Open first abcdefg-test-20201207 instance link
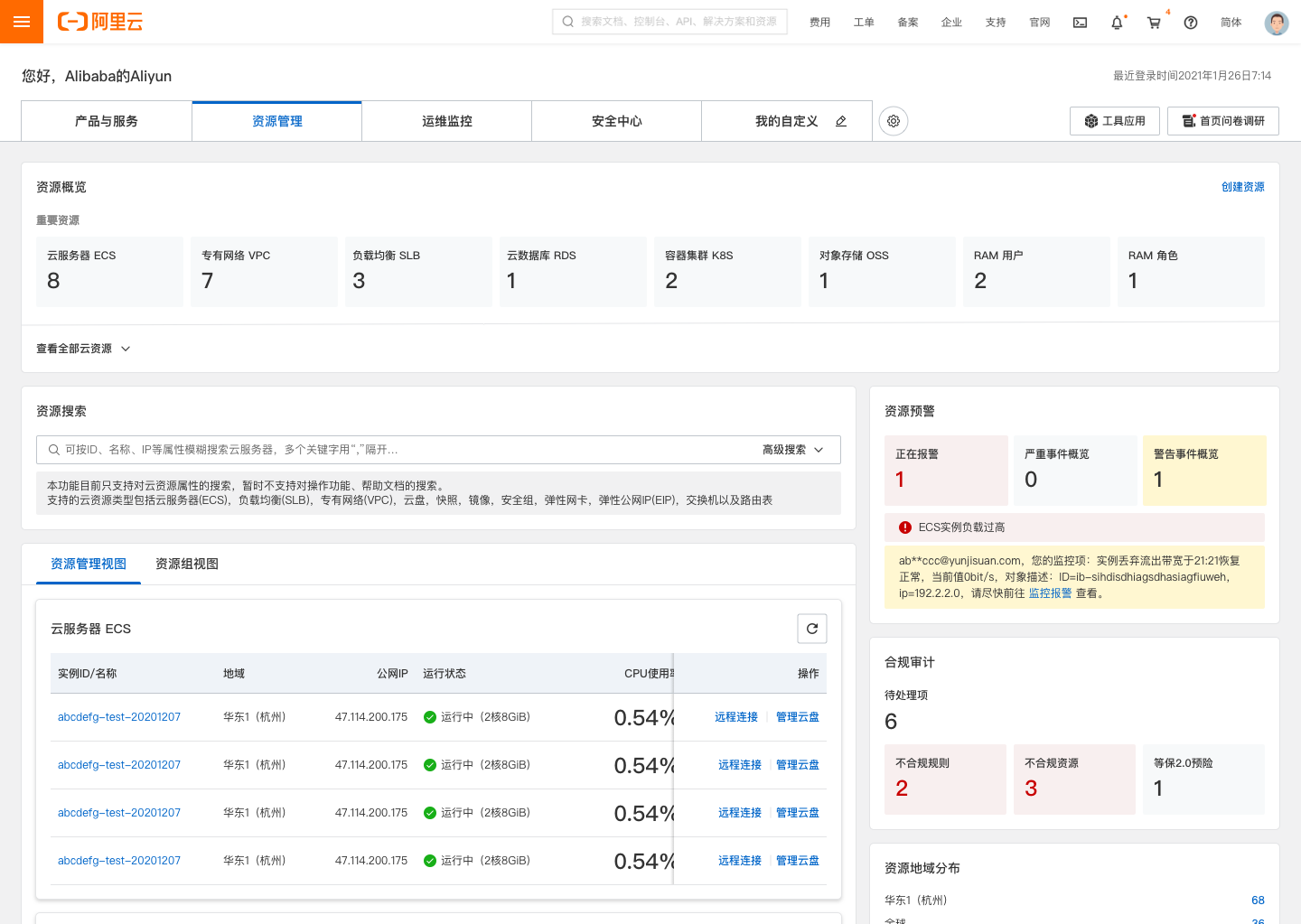The height and width of the screenshot is (924, 1301). click(119, 717)
